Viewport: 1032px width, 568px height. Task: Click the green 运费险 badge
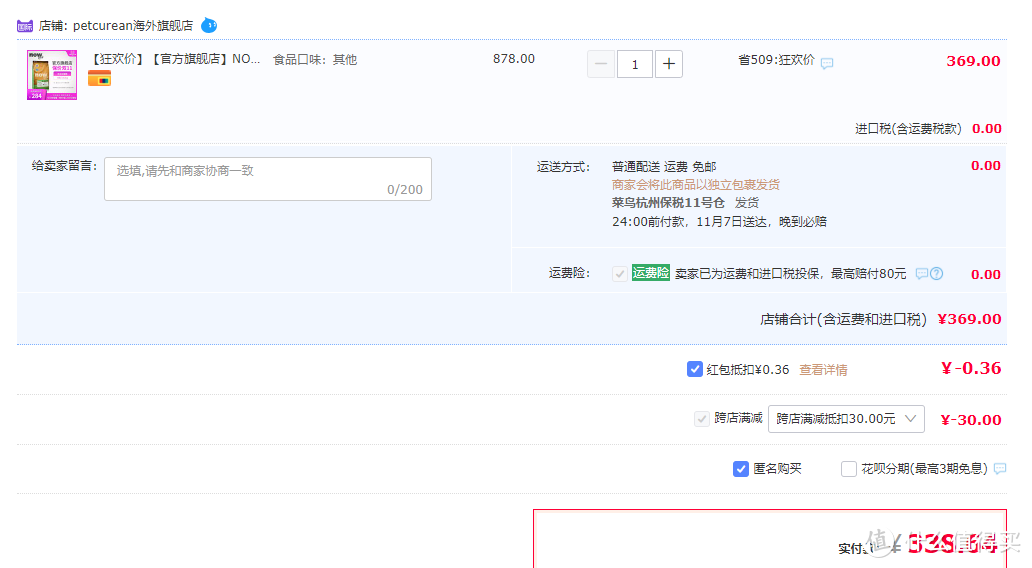click(x=650, y=273)
